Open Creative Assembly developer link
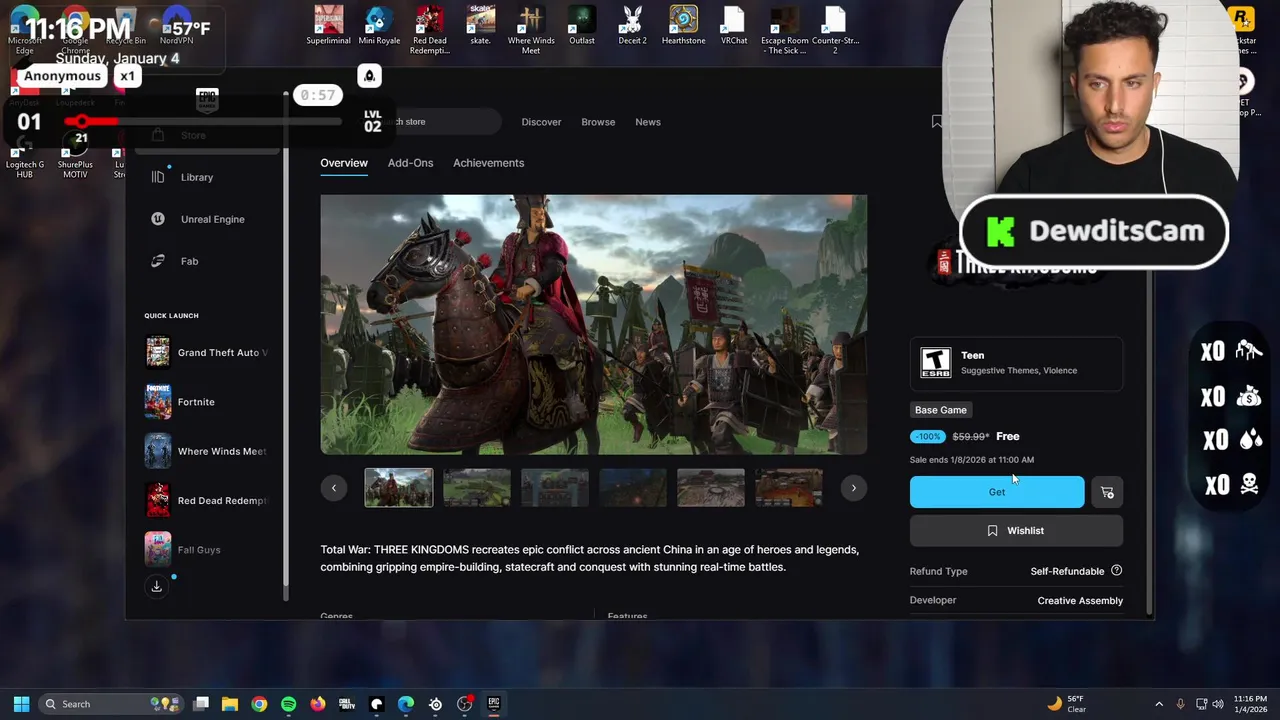This screenshot has height=720, width=1280. click(1080, 601)
